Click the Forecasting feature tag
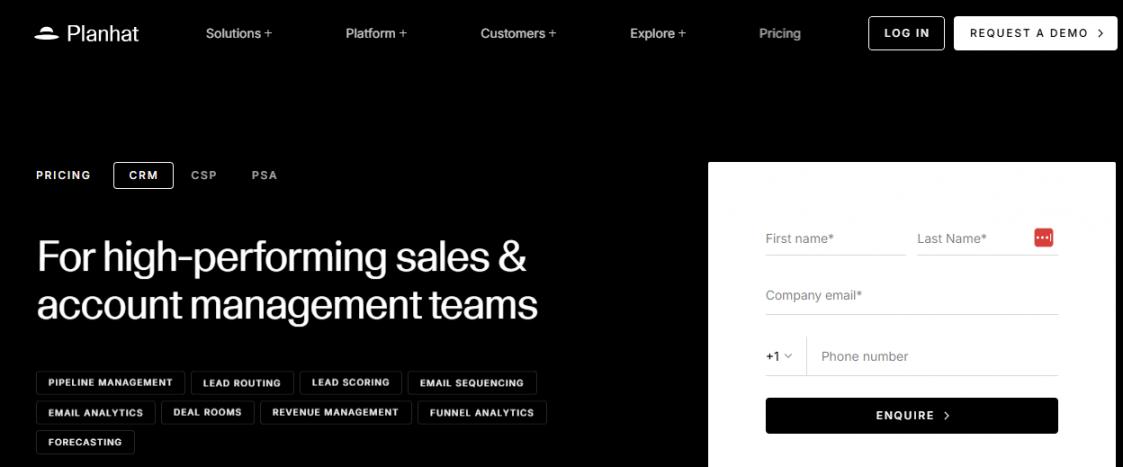 click(85, 442)
